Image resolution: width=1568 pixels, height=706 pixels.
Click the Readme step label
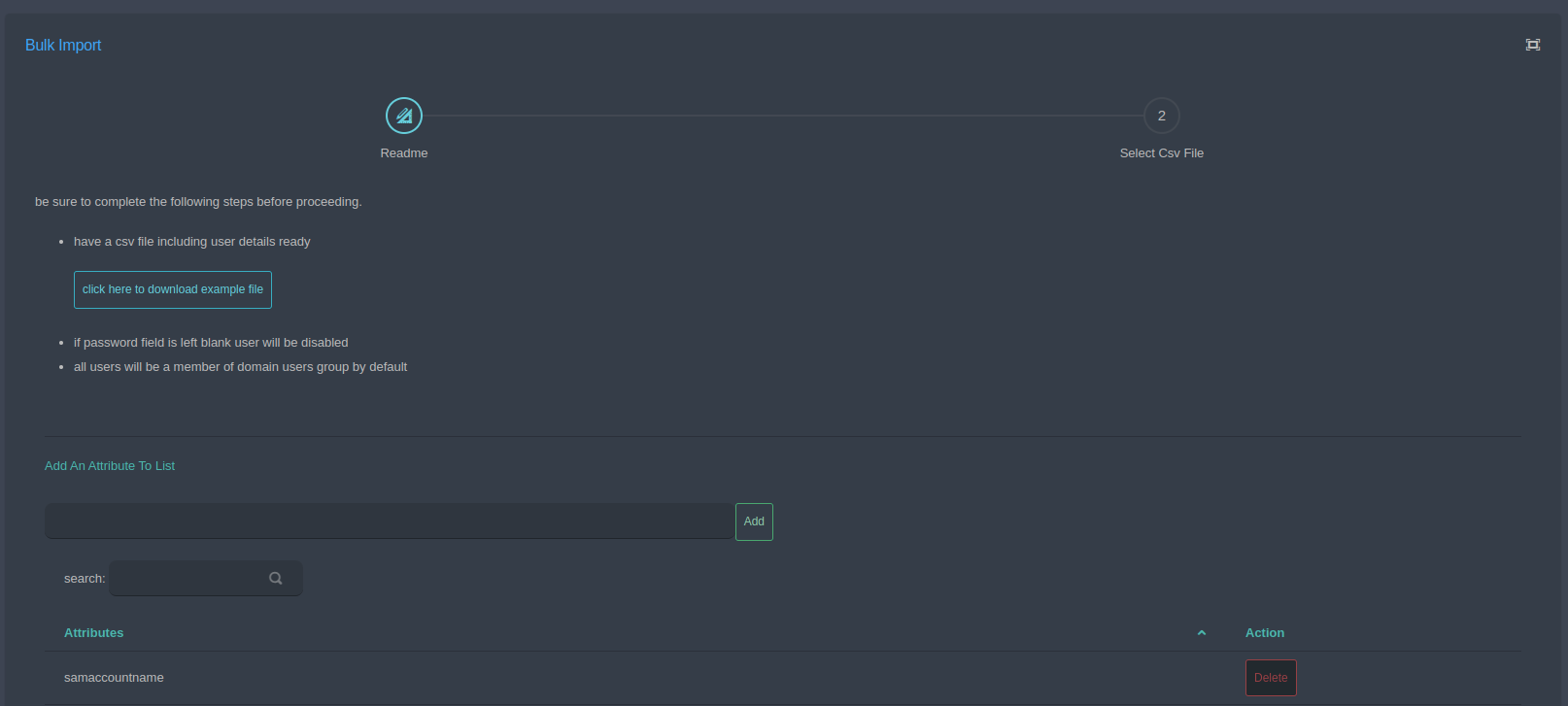404,153
